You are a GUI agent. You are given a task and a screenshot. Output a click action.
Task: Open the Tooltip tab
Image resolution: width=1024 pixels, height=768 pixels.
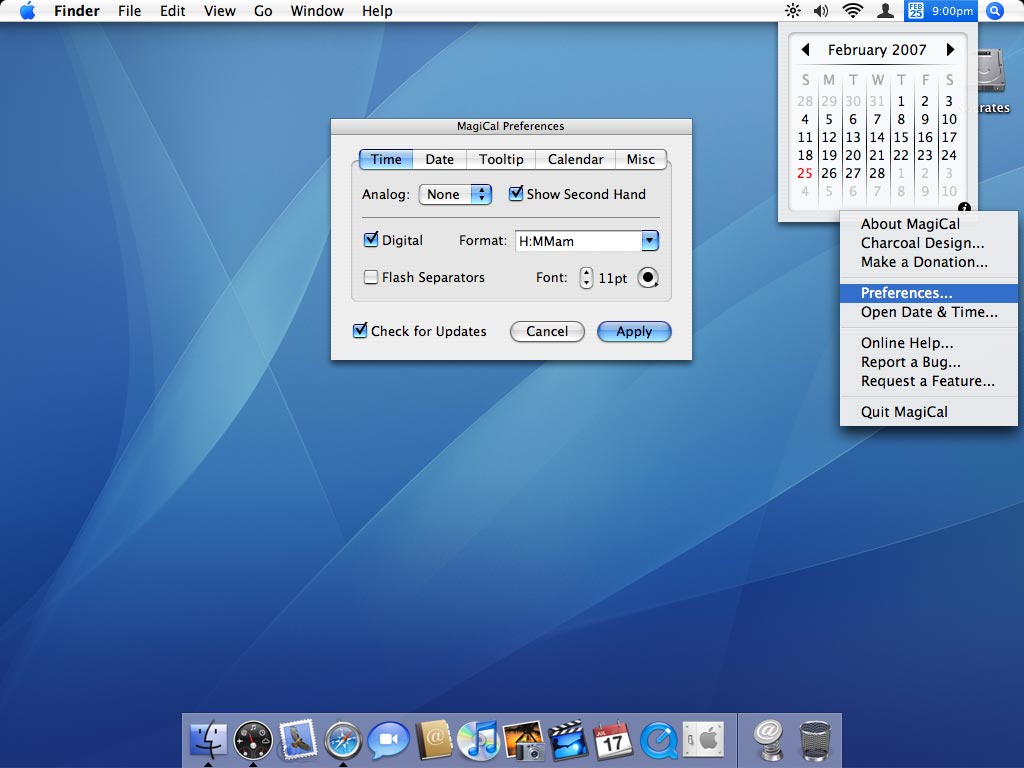point(501,159)
